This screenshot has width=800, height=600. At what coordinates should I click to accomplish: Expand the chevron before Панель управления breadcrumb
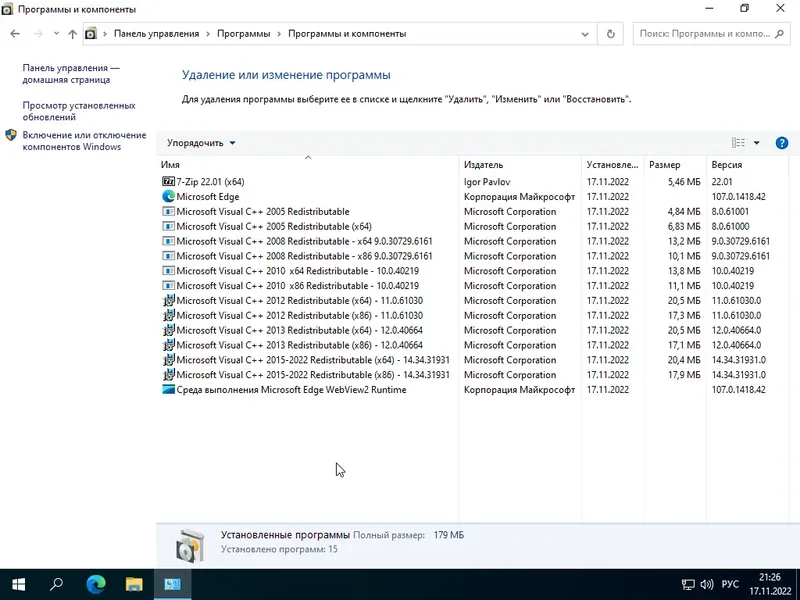(x=105, y=34)
